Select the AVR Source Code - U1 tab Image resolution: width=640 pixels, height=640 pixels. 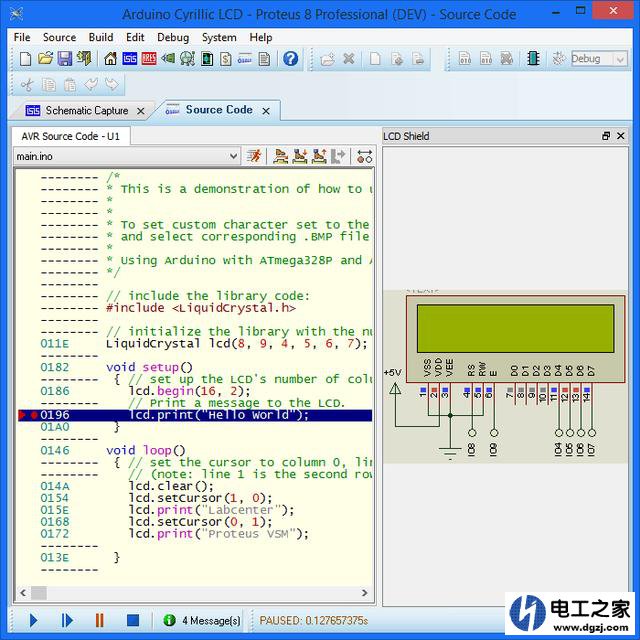(x=71, y=136)
